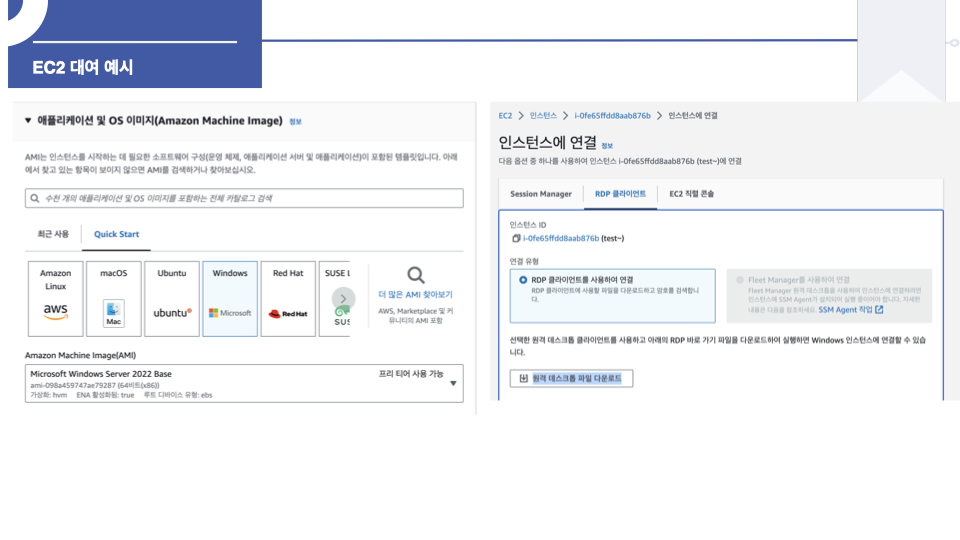Click the Amazon Machine Image(AMI) label
The image size is (960, 540).
[x=80, y=355]
